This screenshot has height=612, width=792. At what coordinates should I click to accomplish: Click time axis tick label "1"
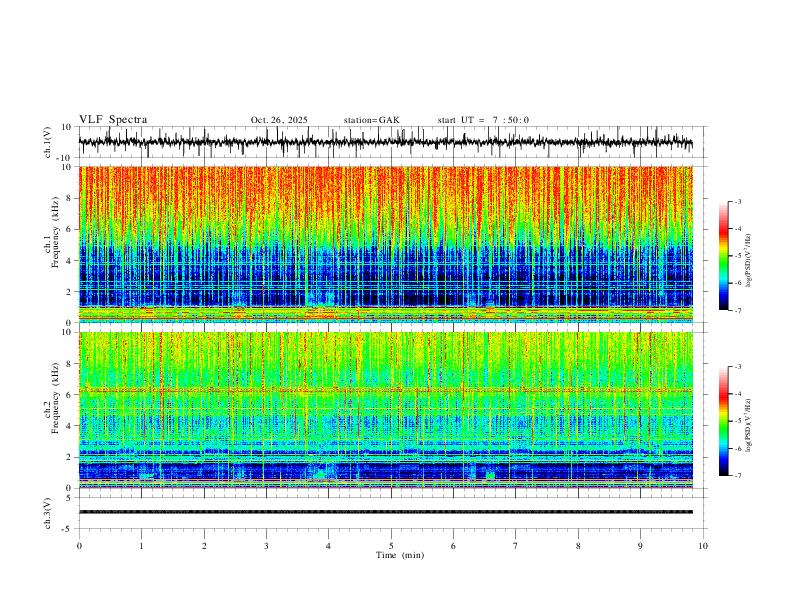pyautogui.click(x=141, y=546)
